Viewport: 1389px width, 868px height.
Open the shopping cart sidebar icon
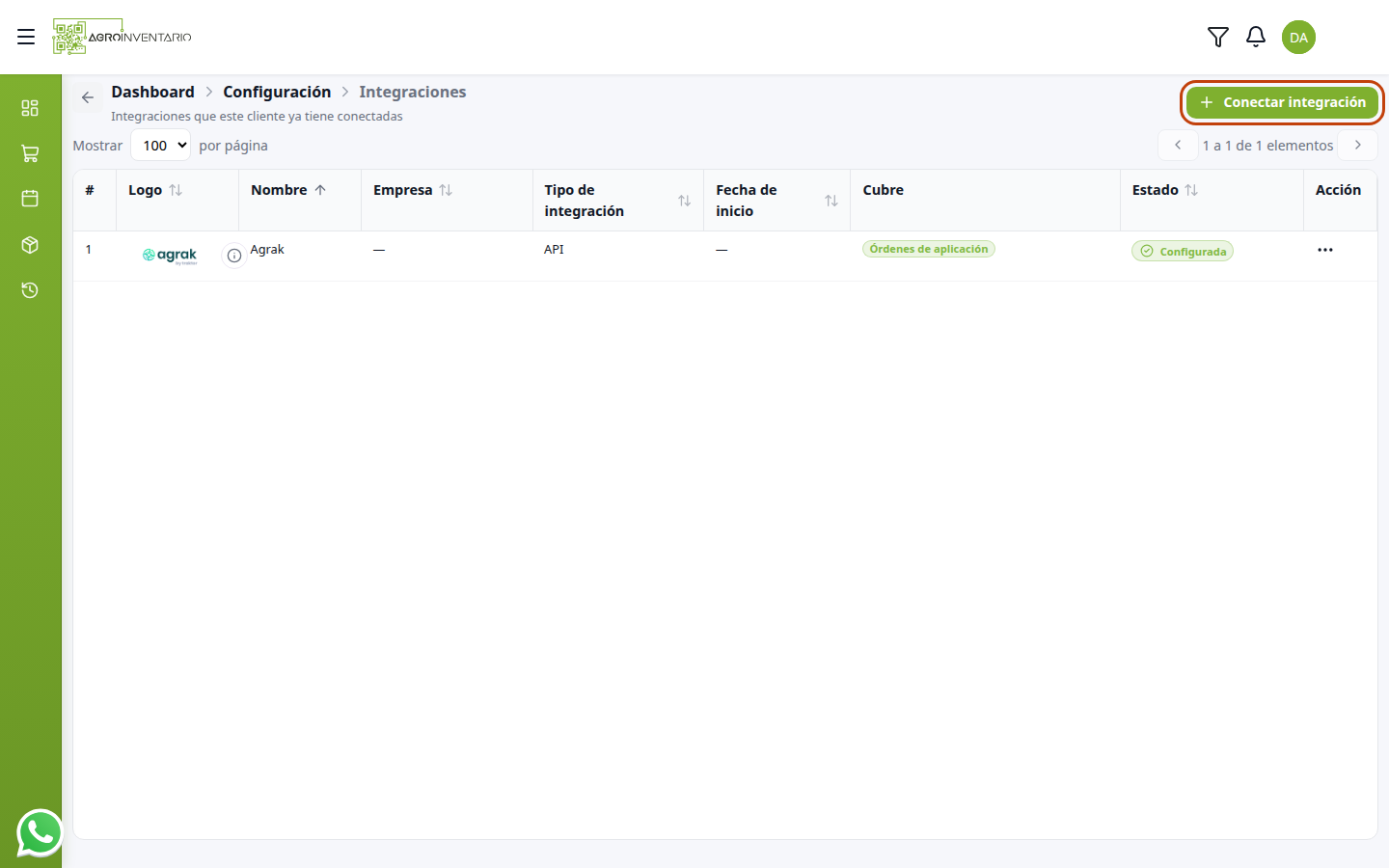point(30,153)
